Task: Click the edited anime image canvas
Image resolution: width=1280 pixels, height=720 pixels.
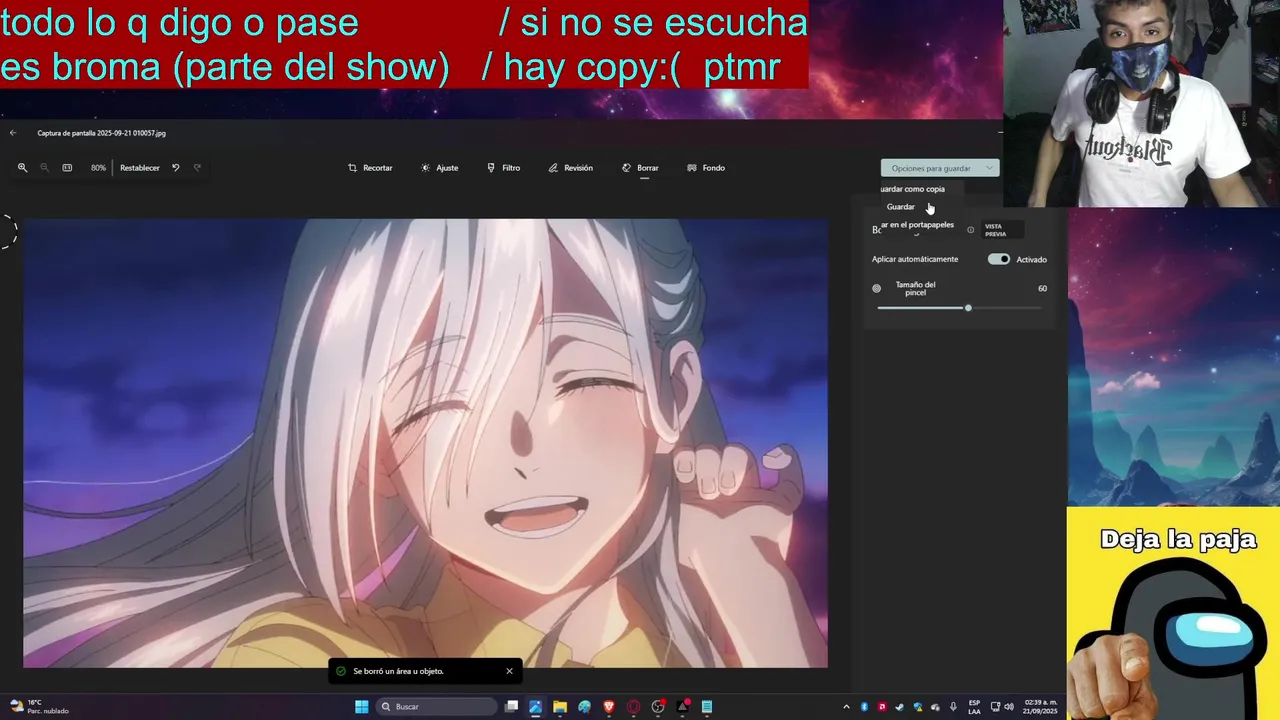Action: click(425, 443)
